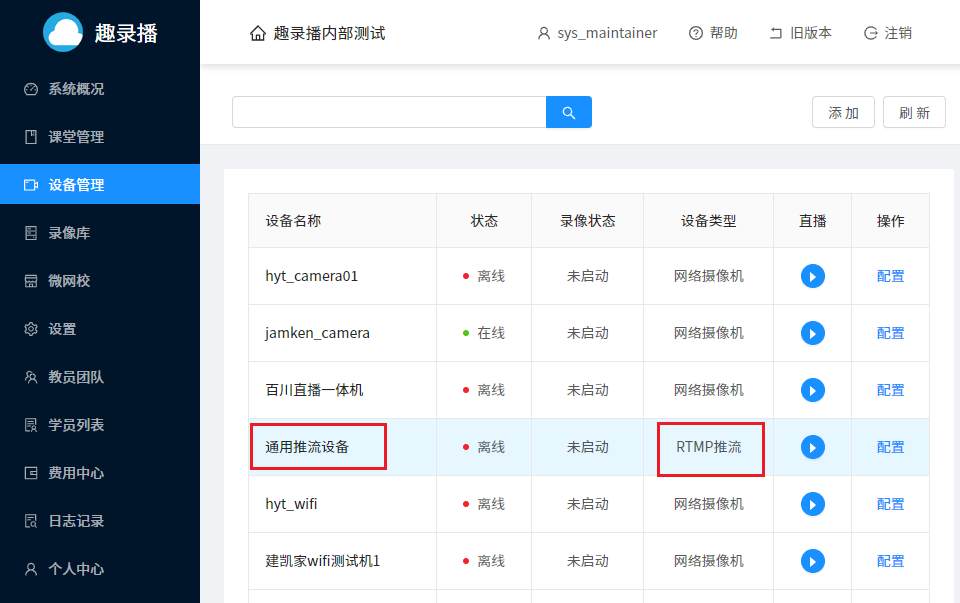The height and width of the screenshot is (603, 960).
Task: Click the 直播 column header
Action: pos(812,221)
